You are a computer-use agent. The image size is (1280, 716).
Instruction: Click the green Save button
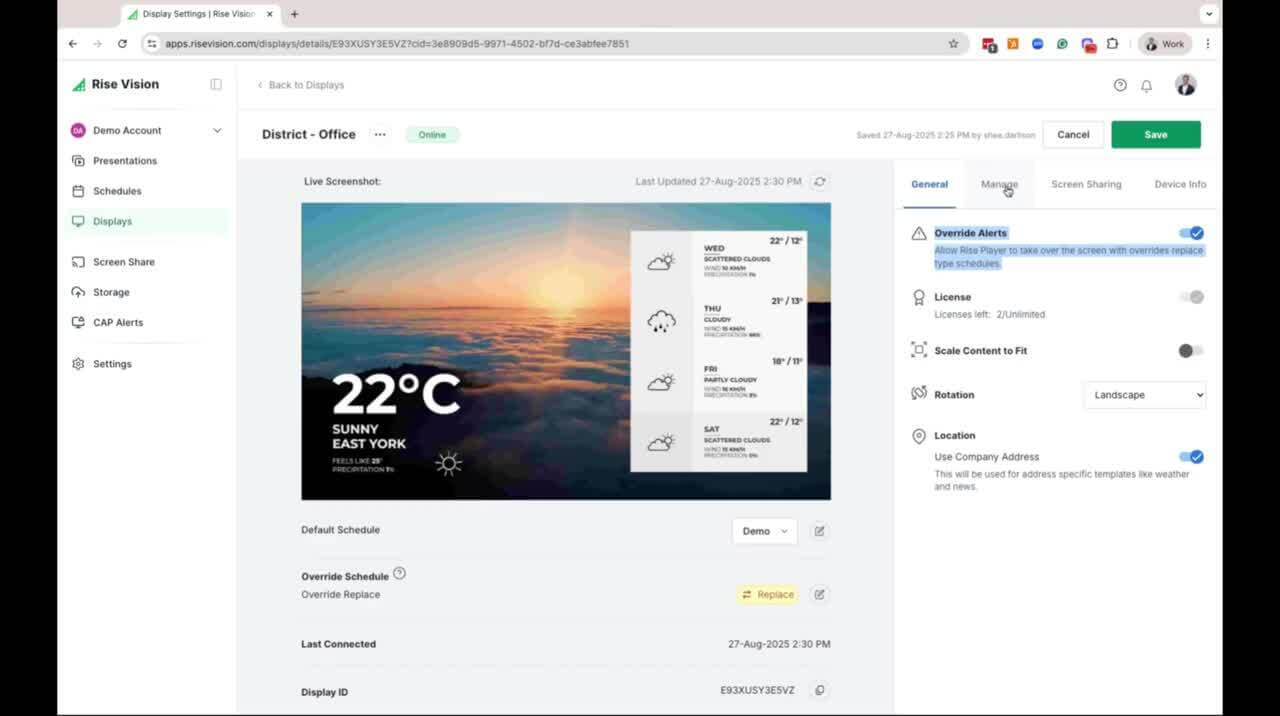coord(1155,135)
